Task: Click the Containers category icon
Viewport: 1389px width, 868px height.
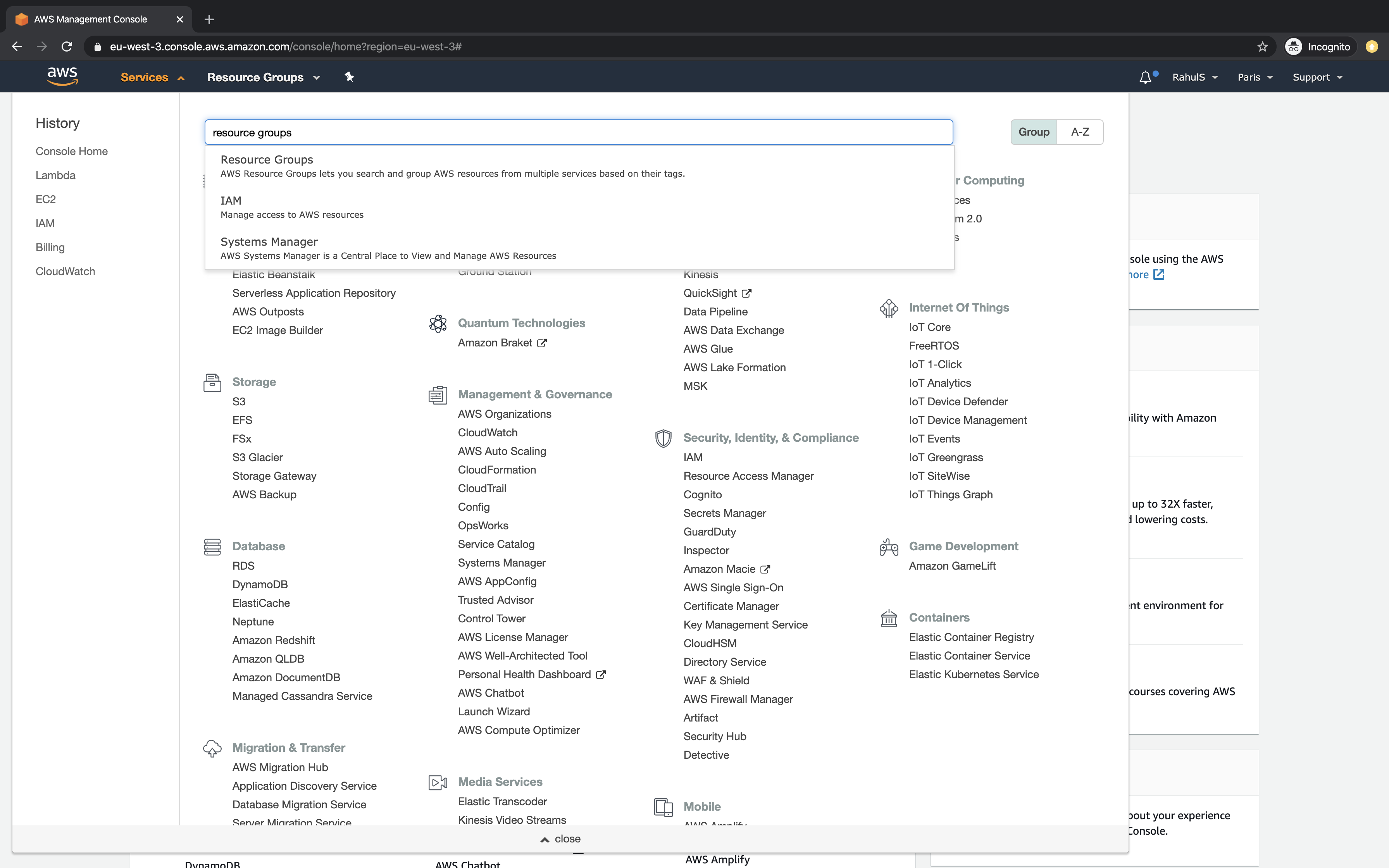Action: [x=889, y=618]
